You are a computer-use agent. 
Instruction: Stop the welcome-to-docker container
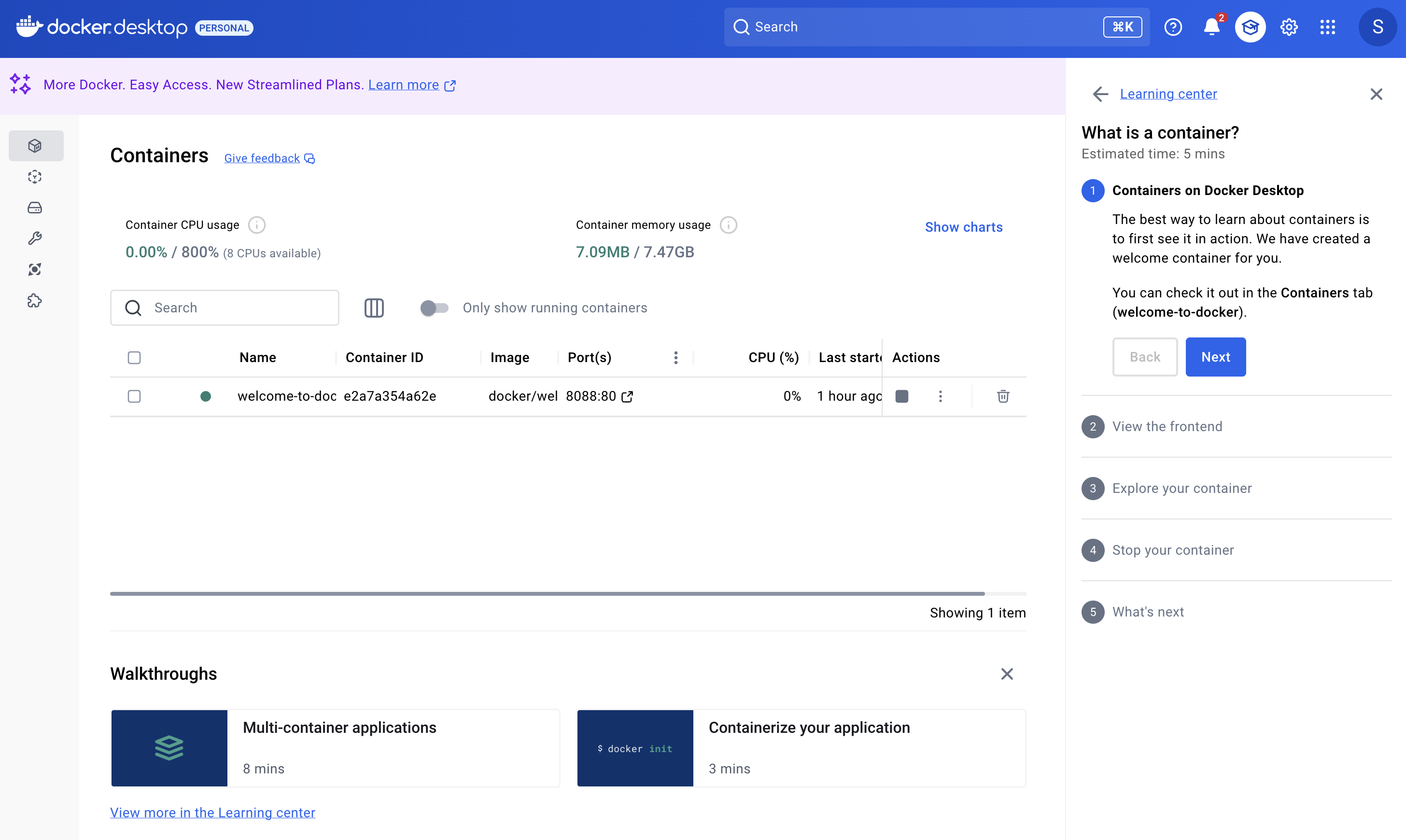901,396
